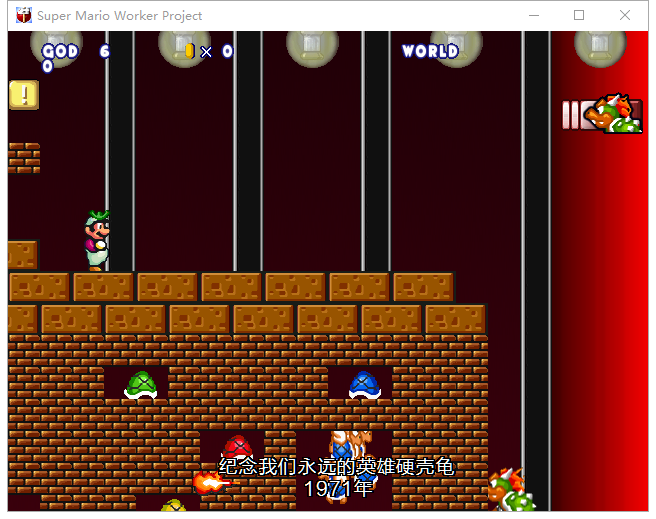Click the score value 0 under GOD

(x=47, y=66)
